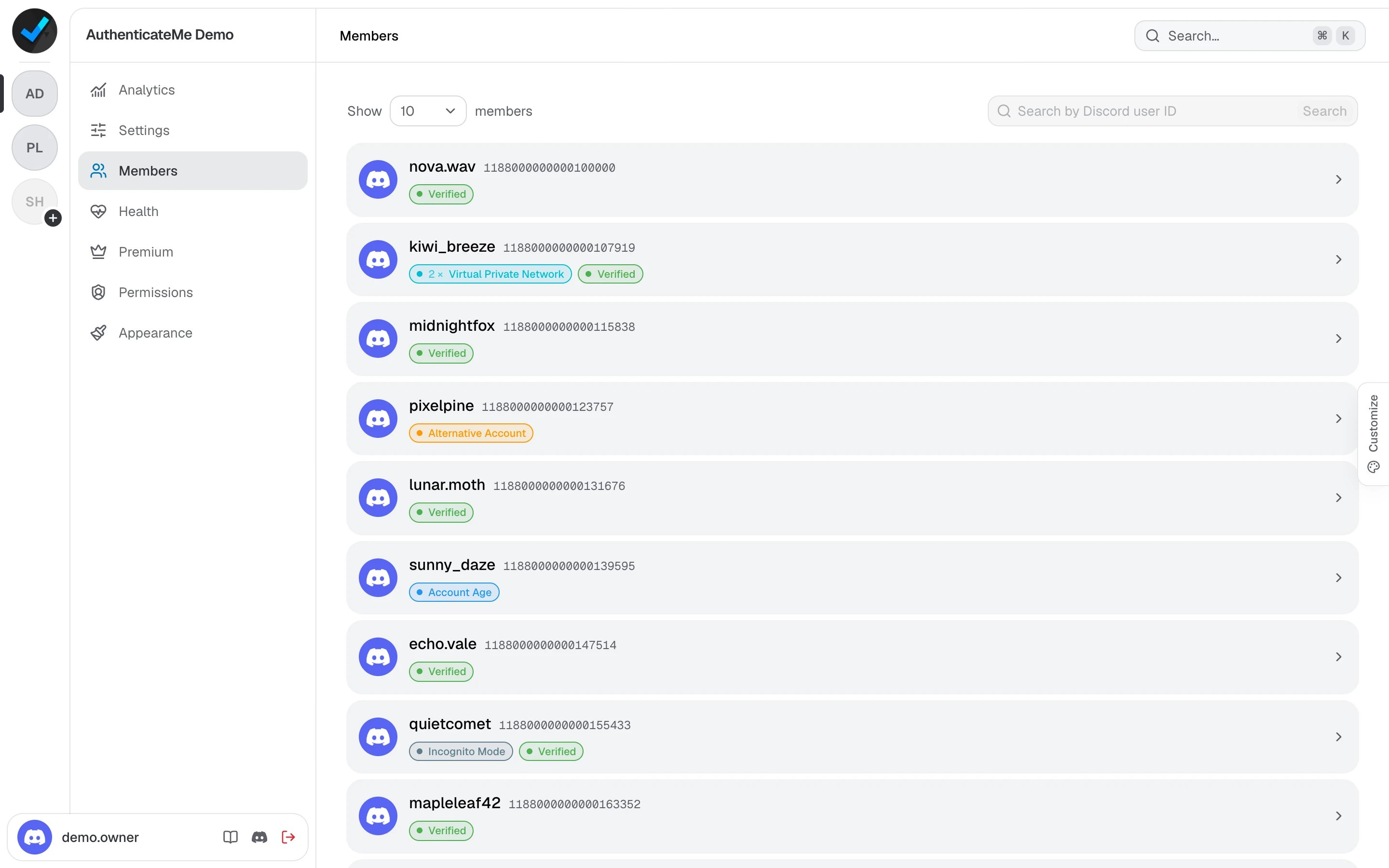Click the Verified tag under nova.wav
Screen dimensions: 1389x868
point(441,194)
